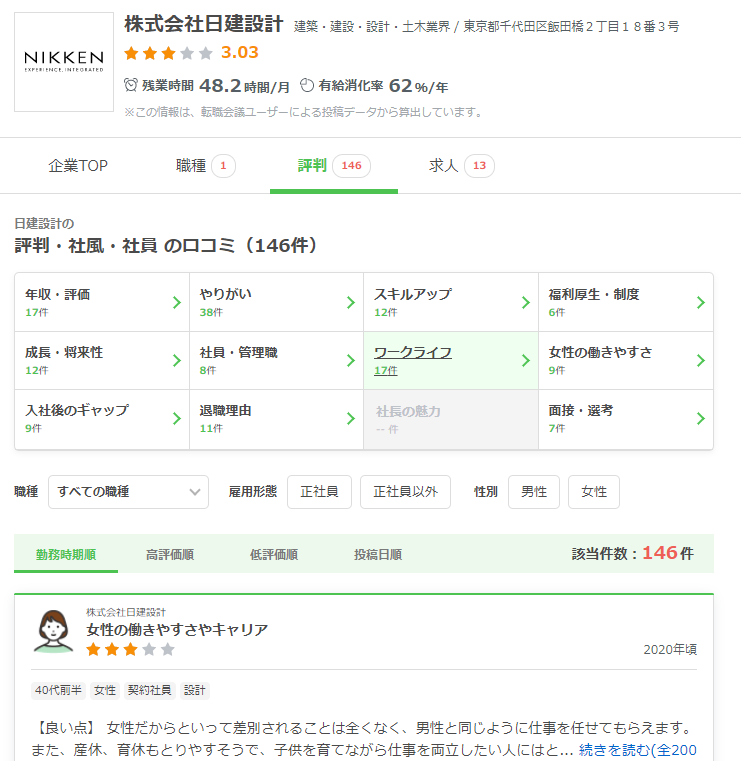Screen dimensions: 741x761
Task: Click the 146 count badge on 評判
Action: tap(351, 166)
